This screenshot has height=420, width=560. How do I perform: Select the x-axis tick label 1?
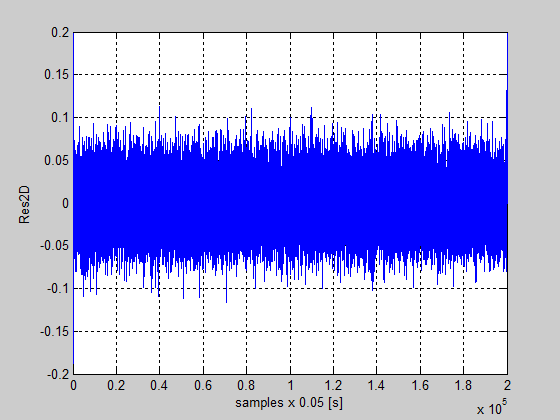tap(290, 385)
